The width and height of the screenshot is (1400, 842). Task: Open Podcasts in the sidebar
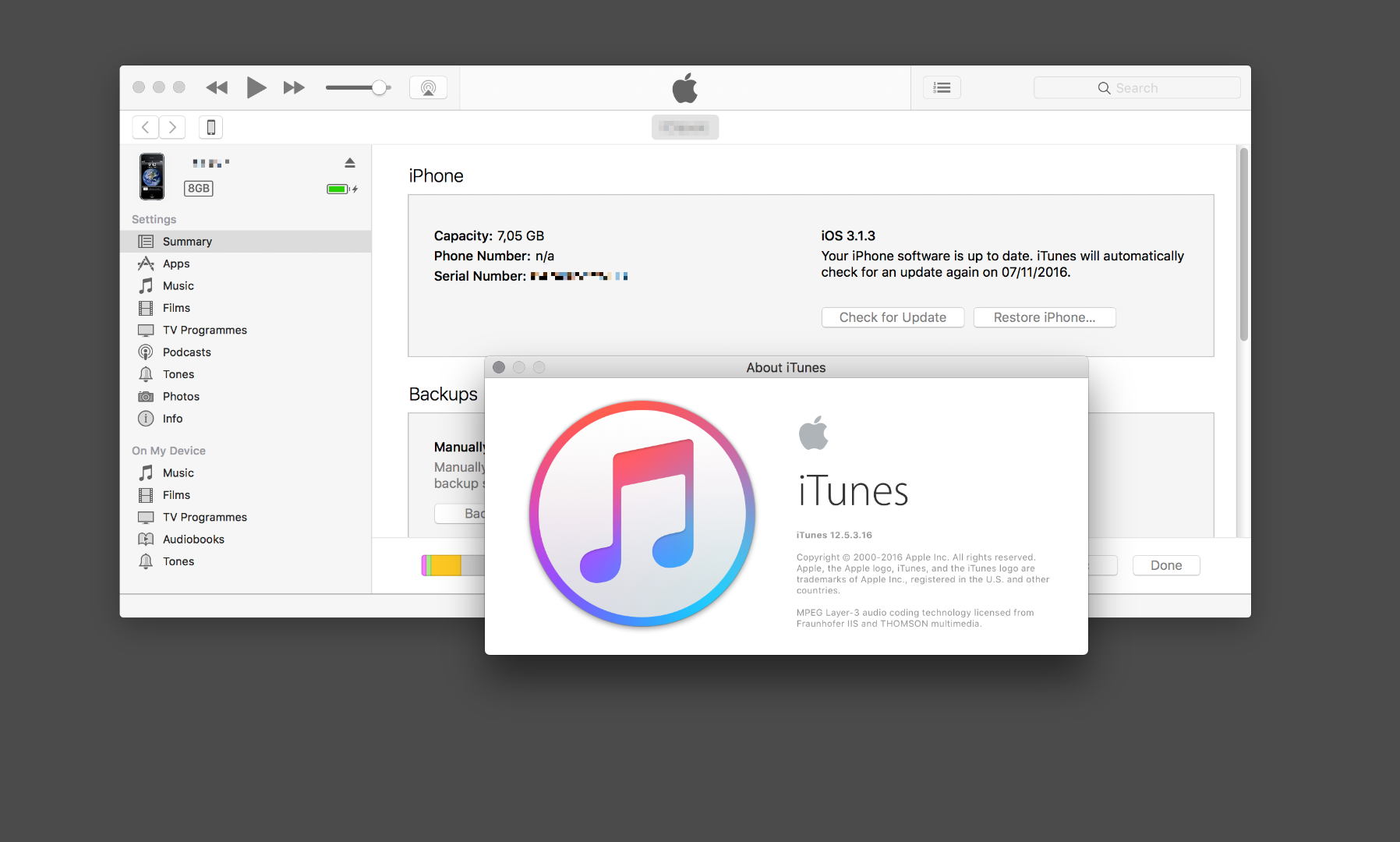[246, 352]
